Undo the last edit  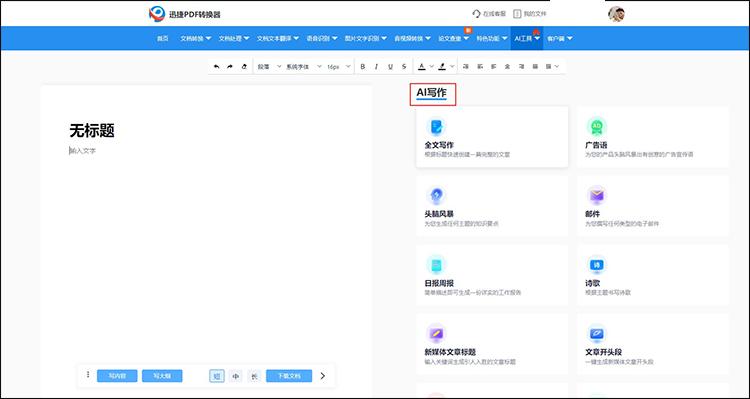click(216, 66)
